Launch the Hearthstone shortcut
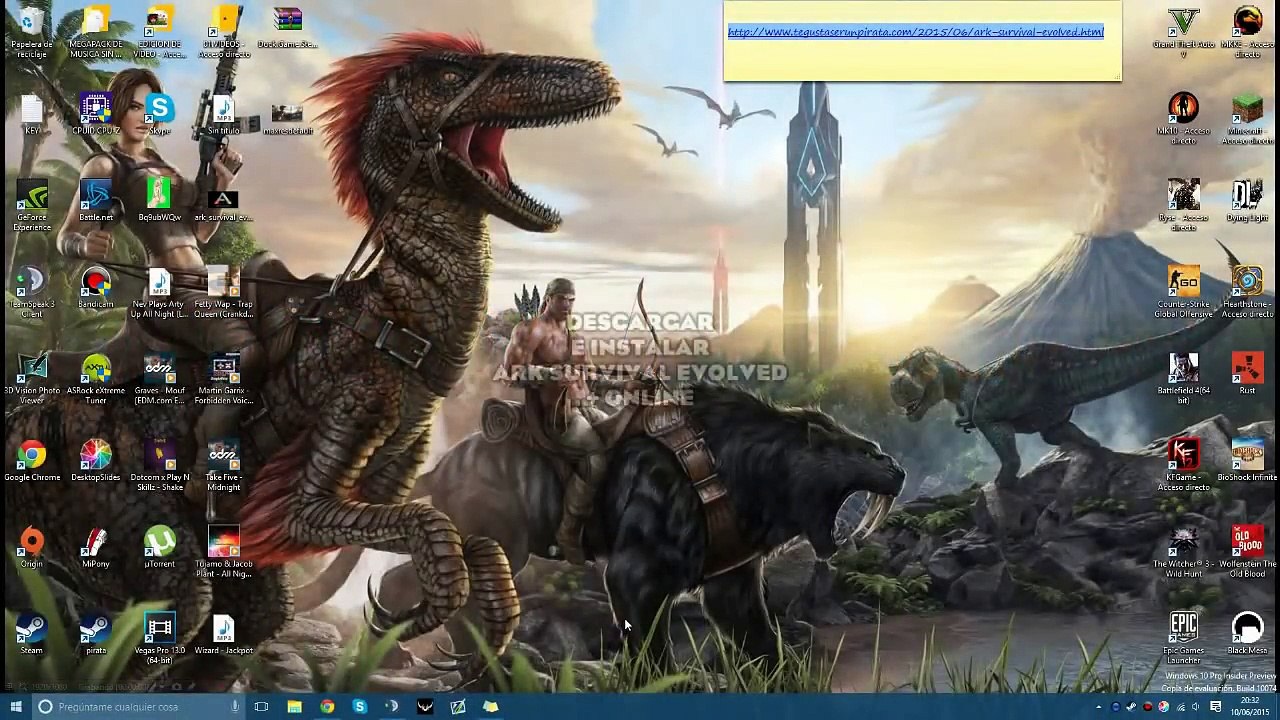Image resolution: width=1280 pixels, height=720 pixels. pyautogui.click(x=1247, y=293)
